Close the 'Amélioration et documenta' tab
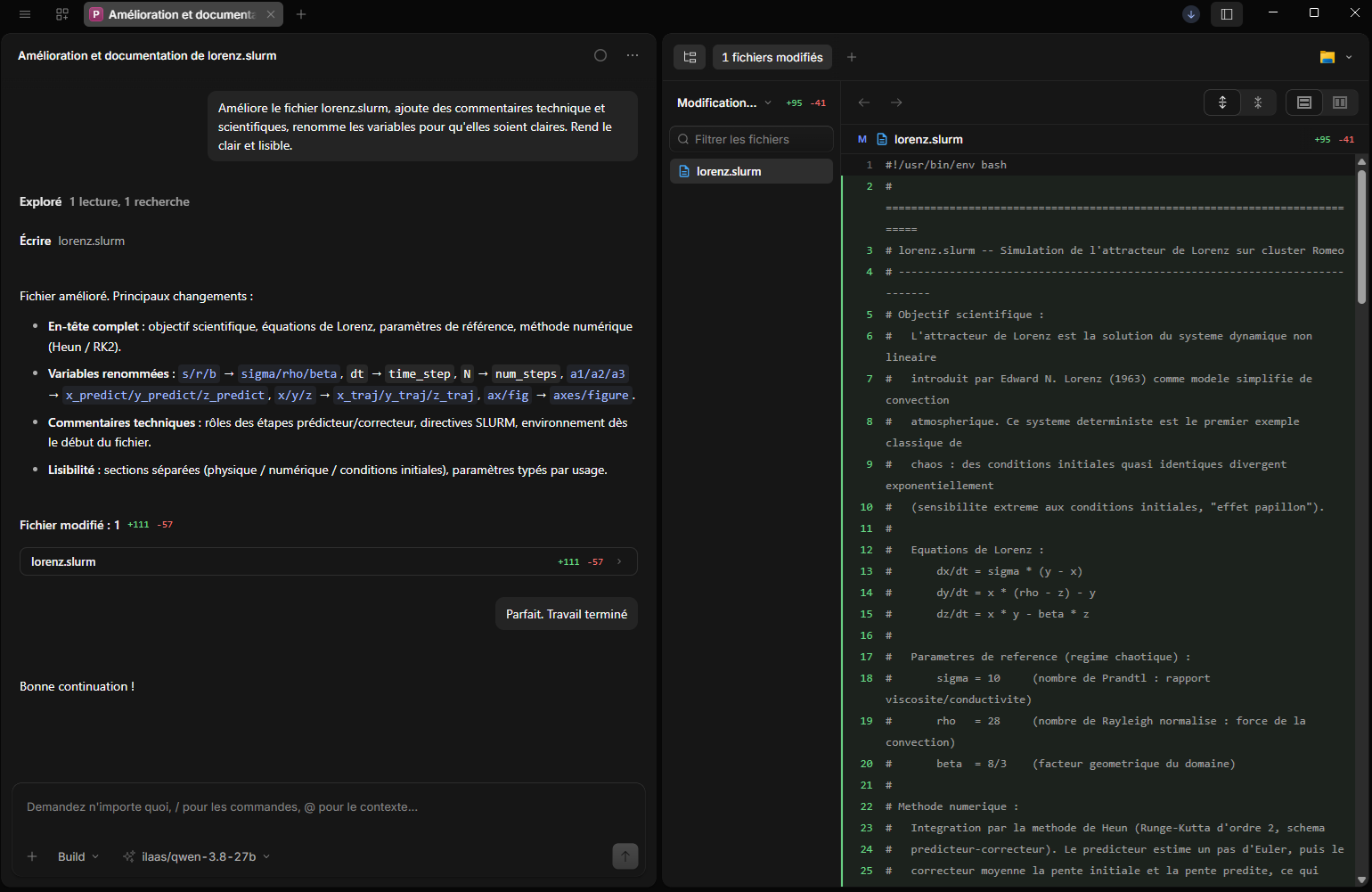 tap(271, 14)
